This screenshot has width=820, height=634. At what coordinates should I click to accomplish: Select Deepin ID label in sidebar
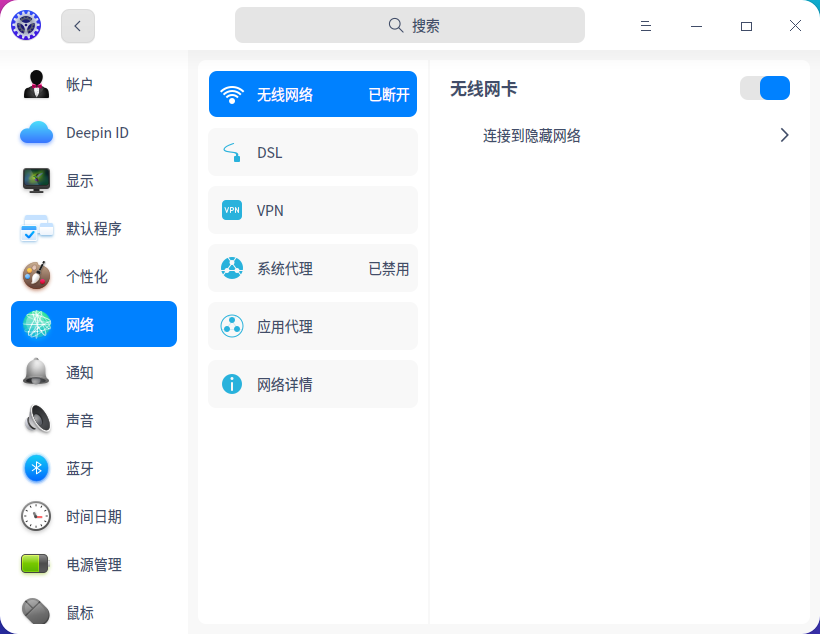point(97,133)
